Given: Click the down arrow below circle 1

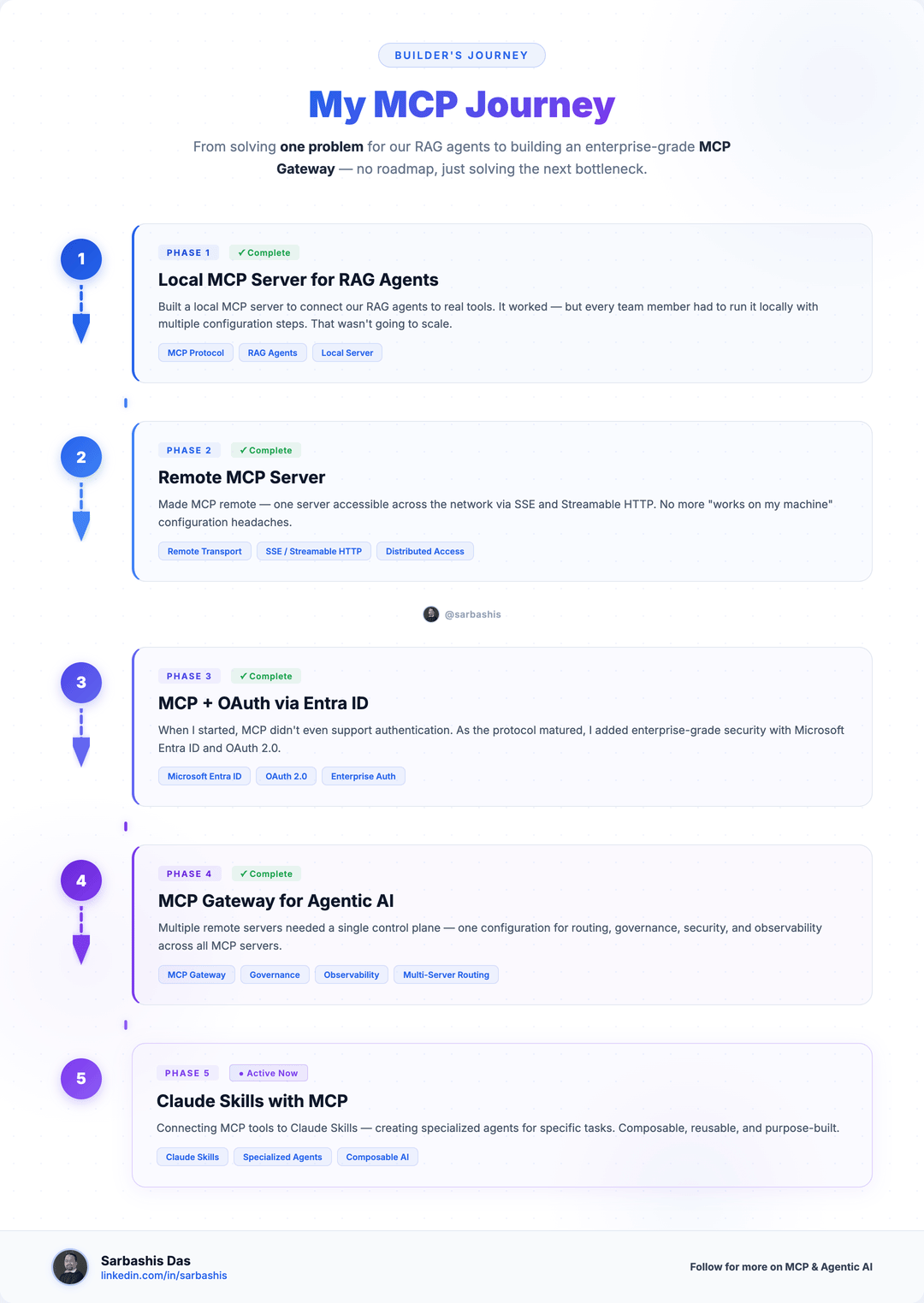Looking at the screenshot, I should pyautogui.click(x=81, y=327).
